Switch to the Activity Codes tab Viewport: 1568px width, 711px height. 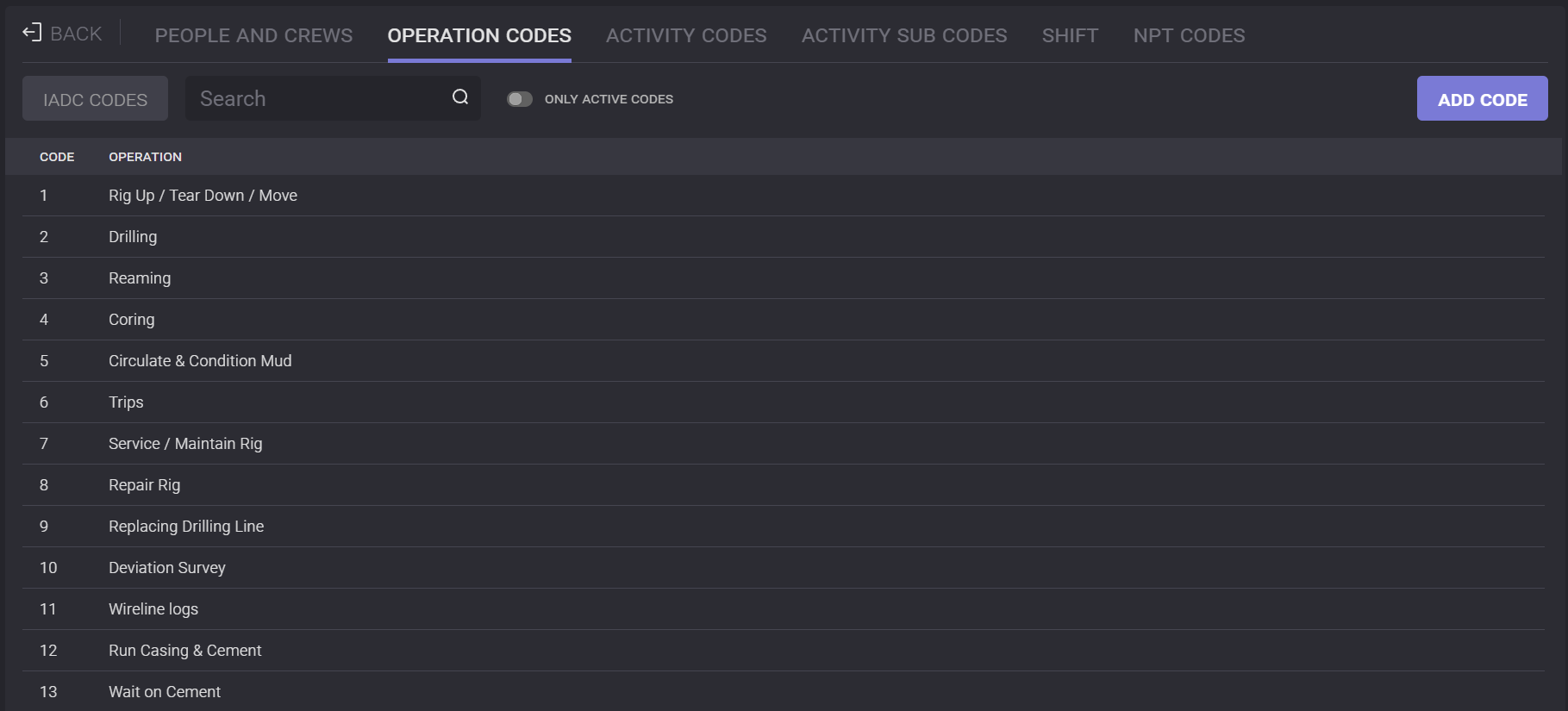[x=685, y=35]
